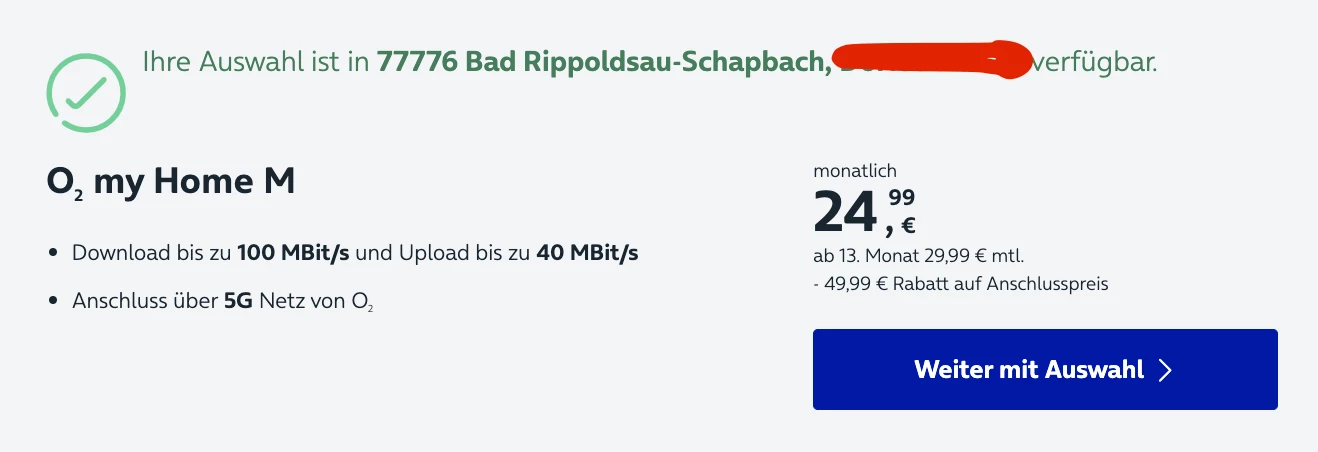Image resolution: width=1318 pixels, height=452 pixels.
Task: Click the monatlich label above price
Action: tap(855, 171)
